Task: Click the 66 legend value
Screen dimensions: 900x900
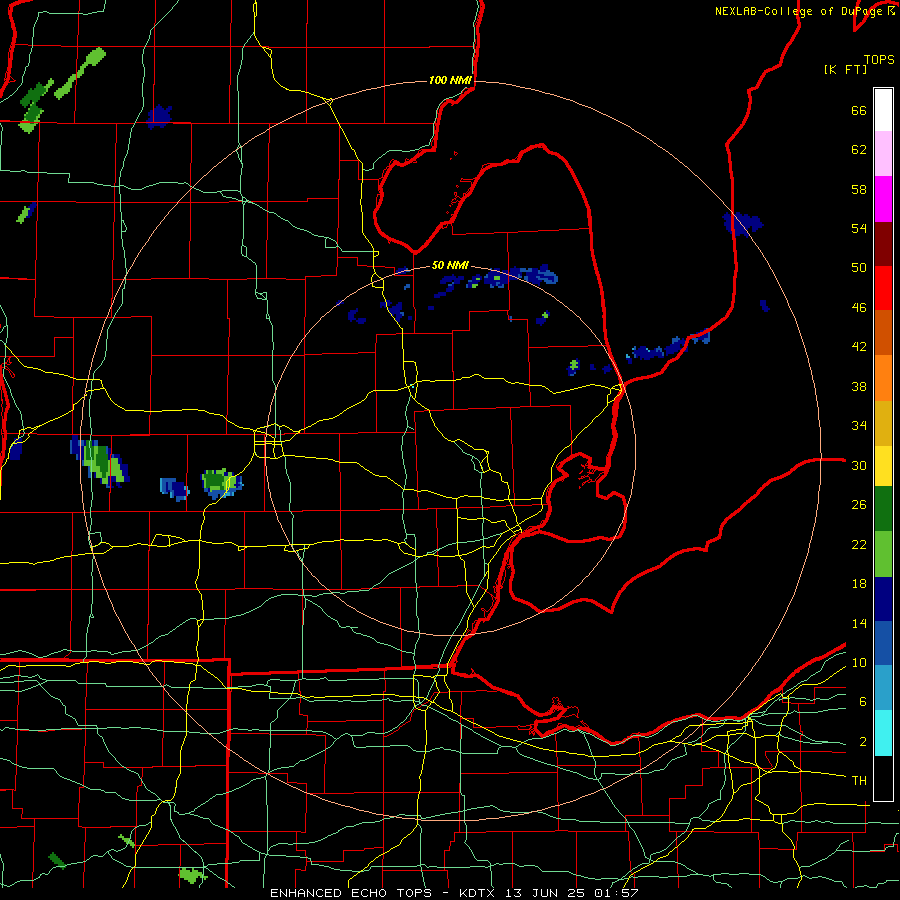Action: [x=859, y=111]
